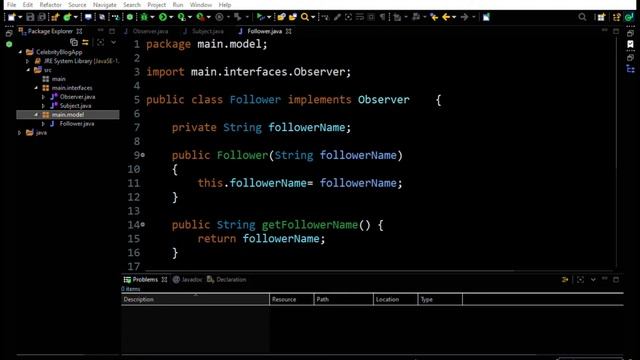Toggle Mark Occurrences pencil icon
Screen dimensions: 640x360
(337, 17)
